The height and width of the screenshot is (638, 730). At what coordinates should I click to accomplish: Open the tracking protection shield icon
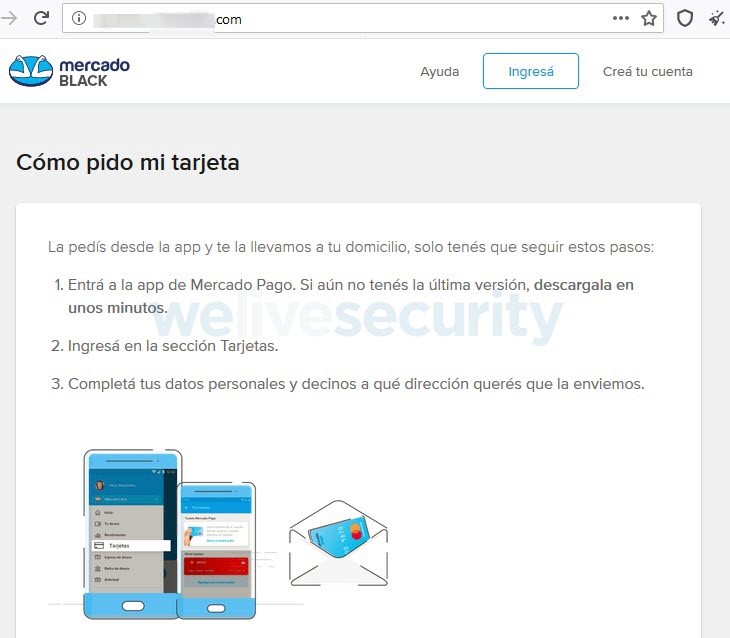[x=684, y=18]
